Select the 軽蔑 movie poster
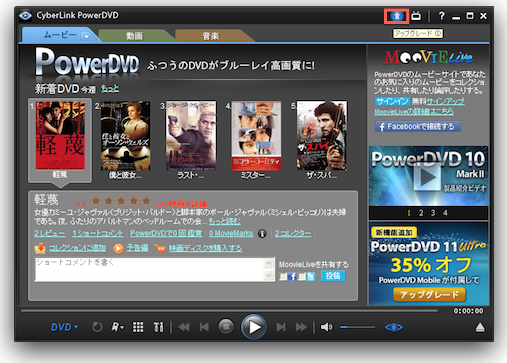The width and height of the screenshot is (507, 363). (x=60, y=136)
